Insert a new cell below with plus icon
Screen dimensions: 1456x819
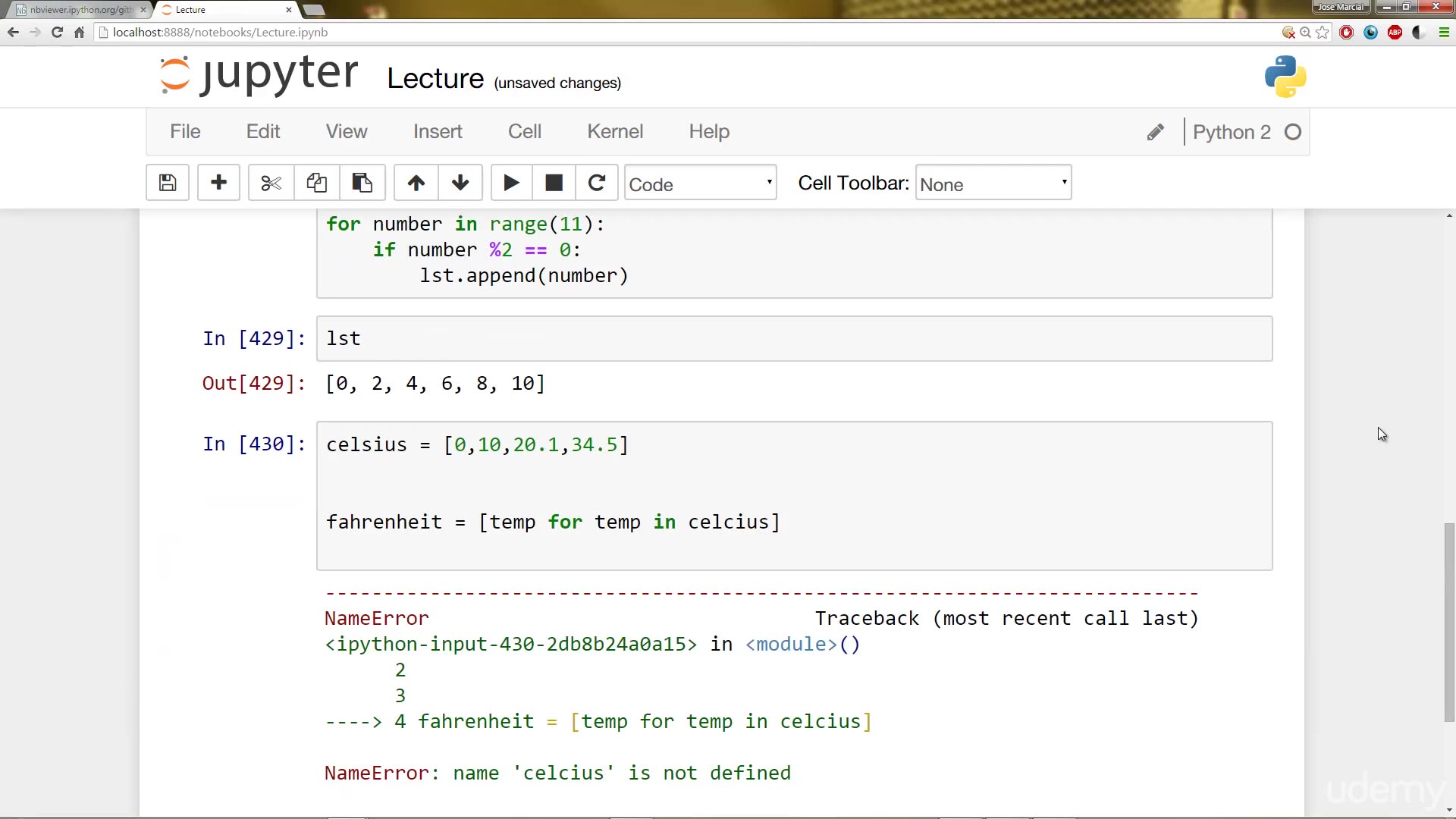(x=218, y=182)
